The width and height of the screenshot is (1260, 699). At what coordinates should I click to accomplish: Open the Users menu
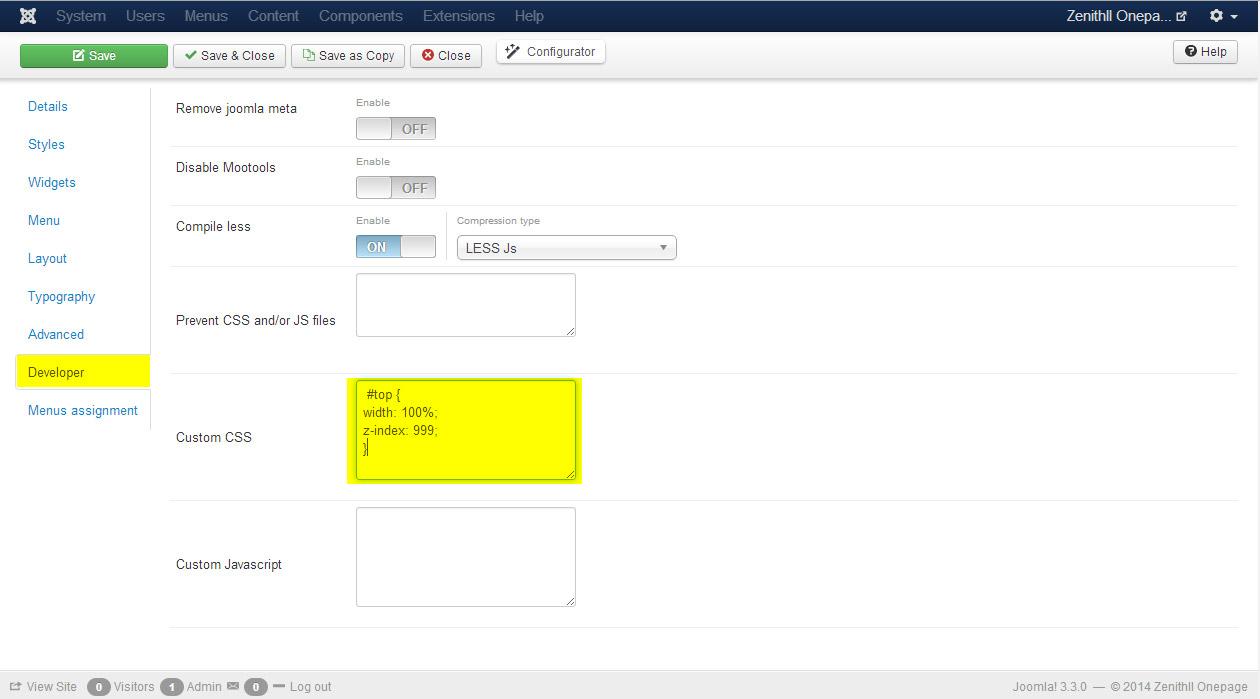coord(146,16)
